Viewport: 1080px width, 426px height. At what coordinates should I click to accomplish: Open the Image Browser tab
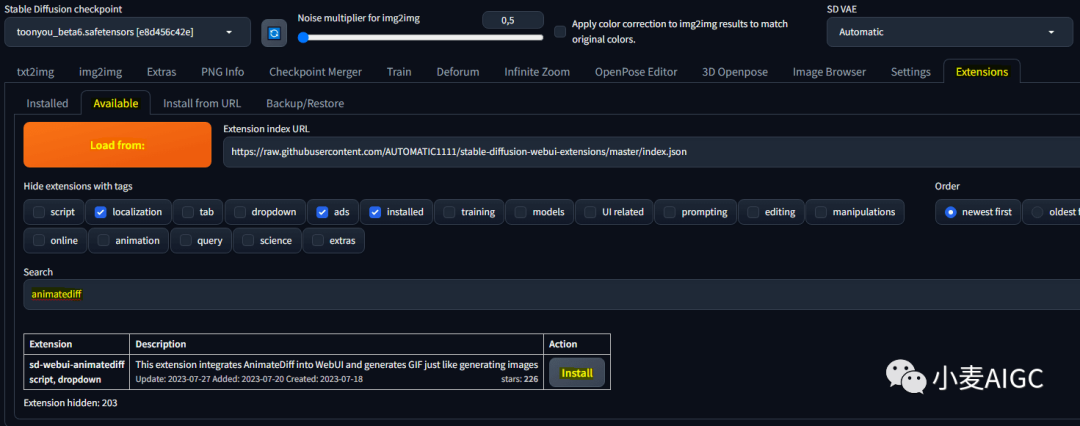tap(829, 72)
